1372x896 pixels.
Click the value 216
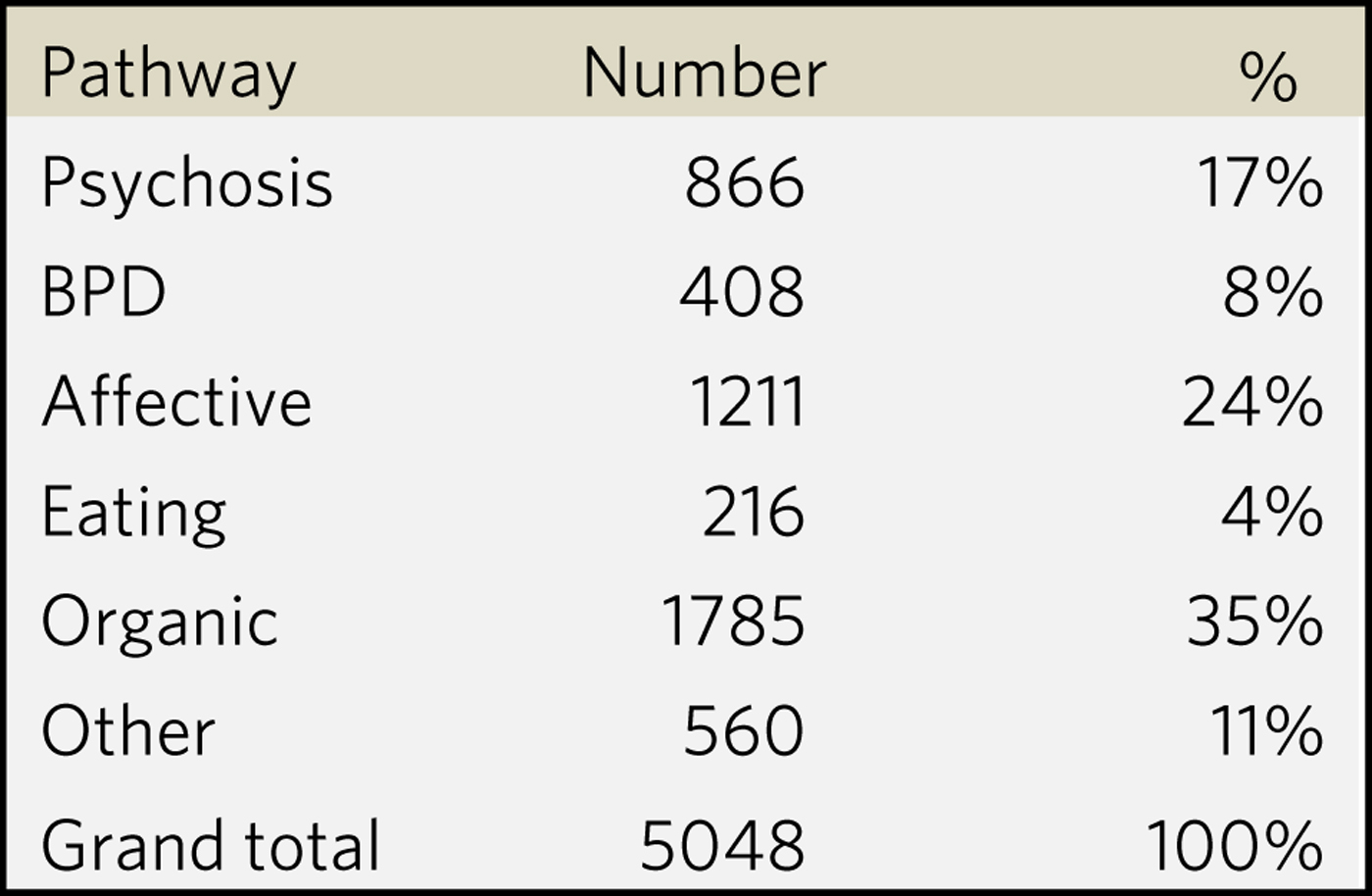(x=753, y=513)
